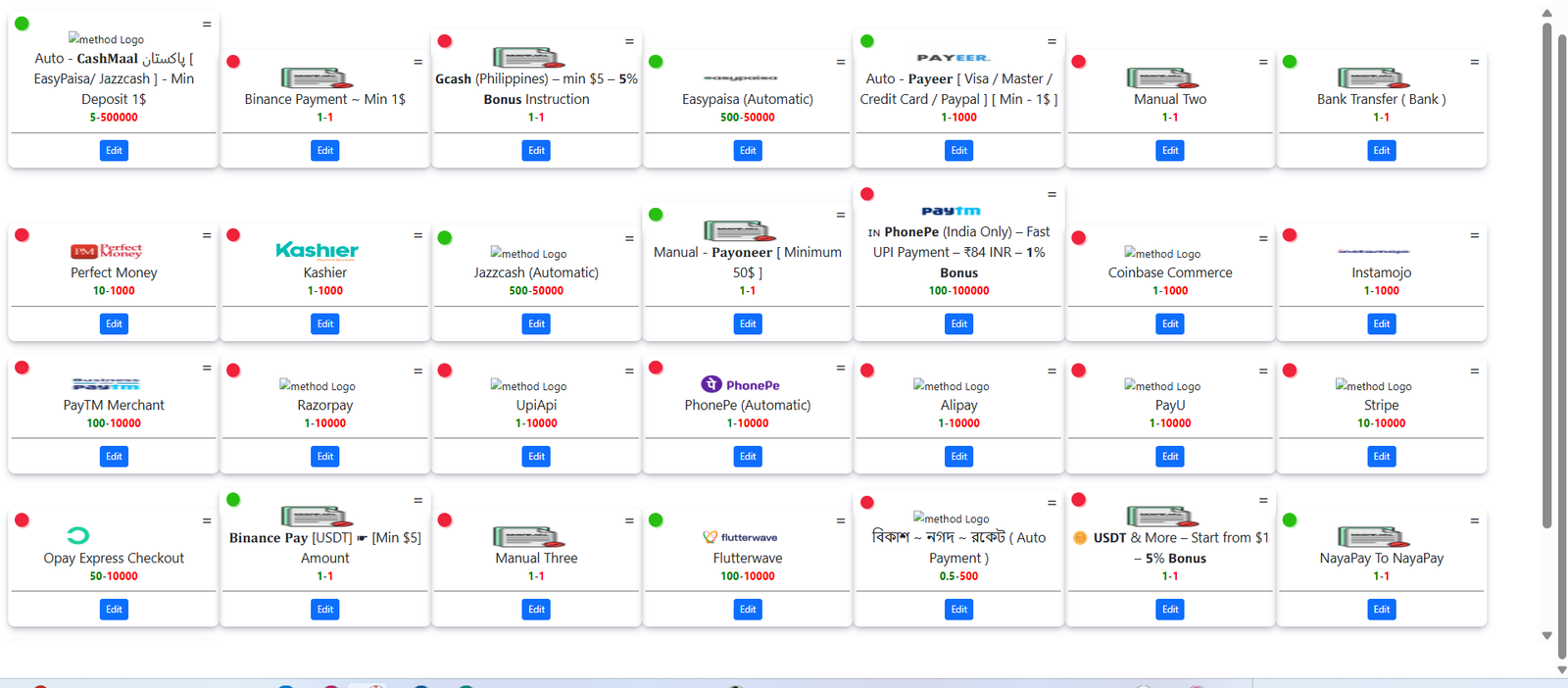Click the Perfect Money logo
Screen dimensions: 1568x688
click(107, 251)
